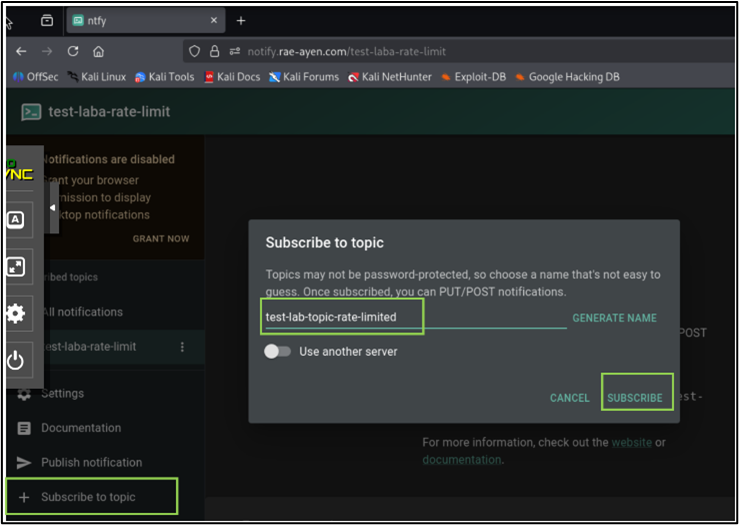Viewport: 739px width, 525px height.
Task: Click the topic name input field
Action: tap(416, 317)
